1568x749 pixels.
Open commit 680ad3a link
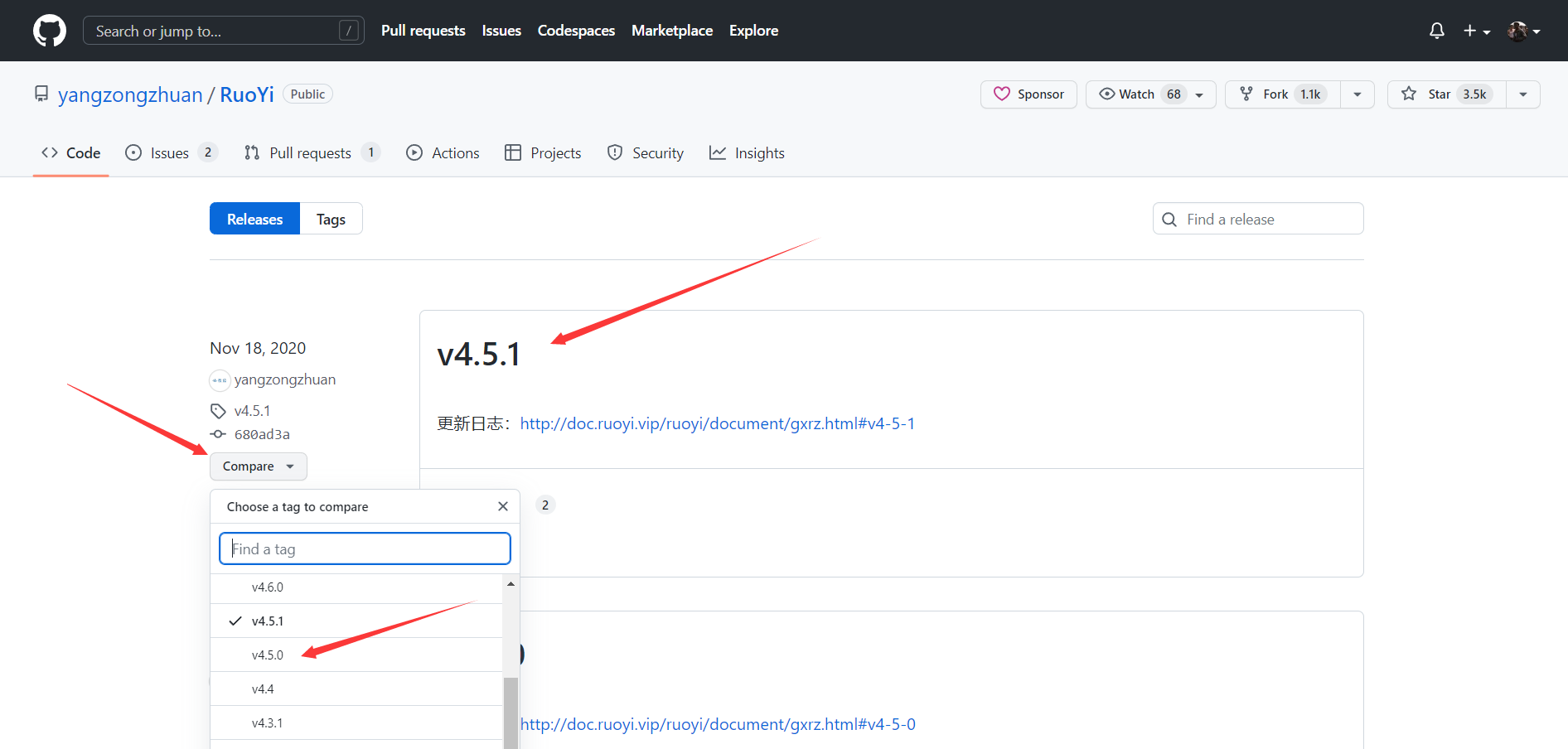(x=262, y=434)
